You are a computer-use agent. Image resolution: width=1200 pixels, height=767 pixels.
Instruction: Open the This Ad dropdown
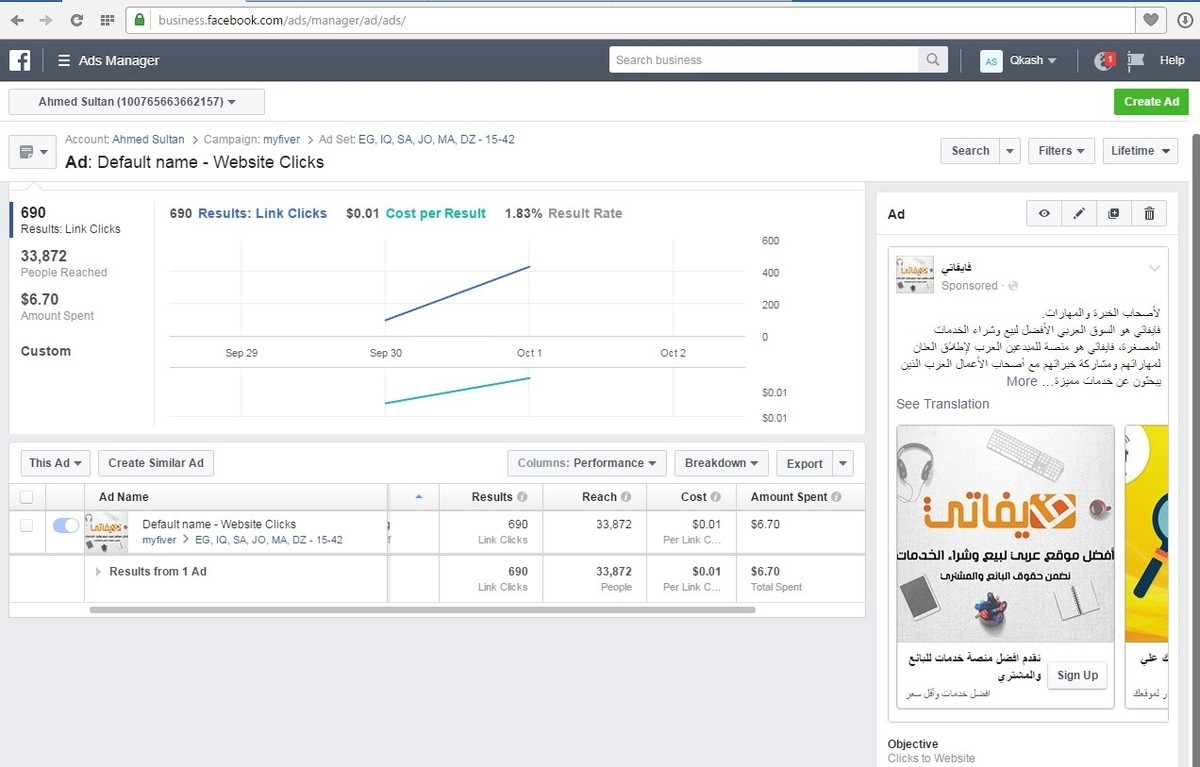(55, 463)
